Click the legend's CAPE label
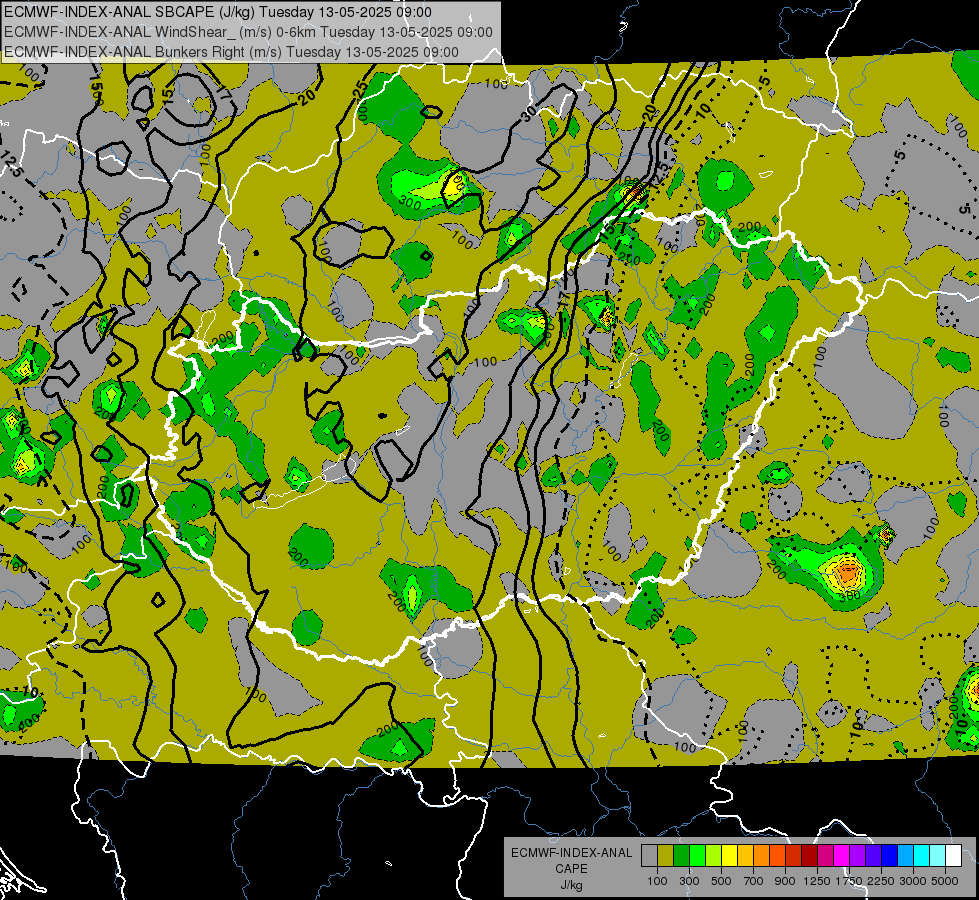Viewport: 979px width, 900px height. (x=571, y=869)
